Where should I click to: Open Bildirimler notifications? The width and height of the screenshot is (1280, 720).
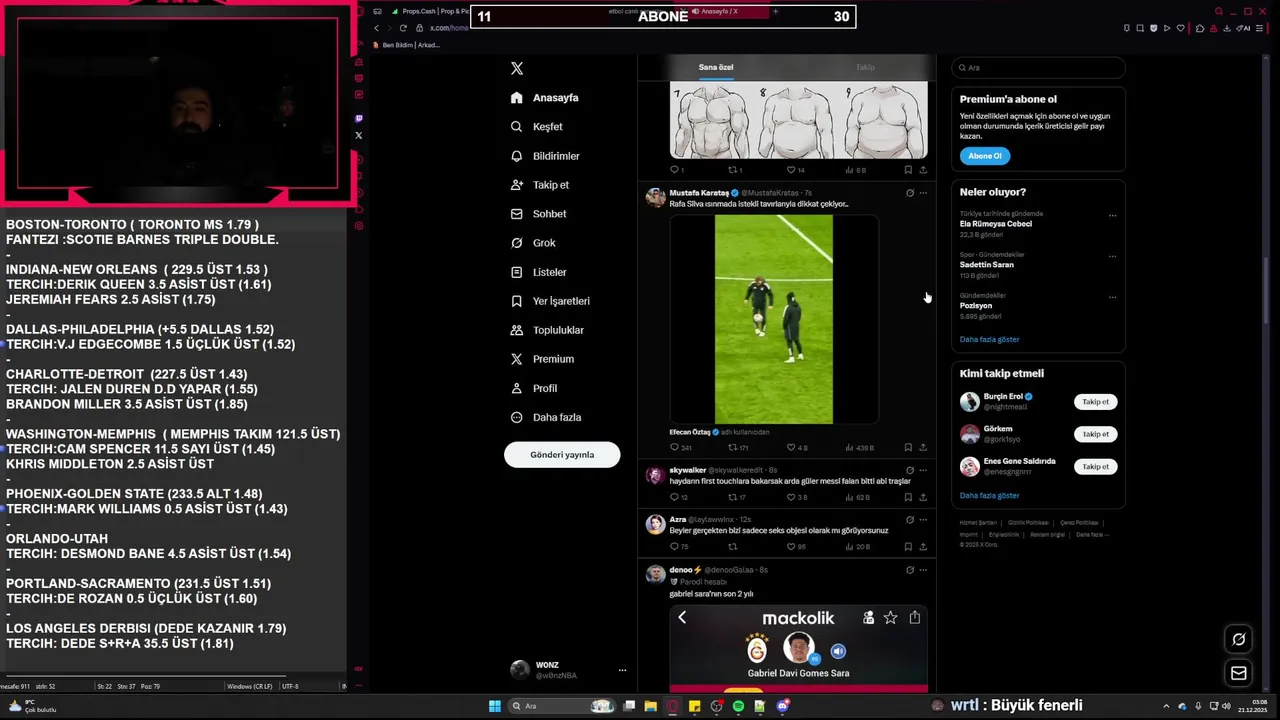pyautogui.click(x=545, y=156)
